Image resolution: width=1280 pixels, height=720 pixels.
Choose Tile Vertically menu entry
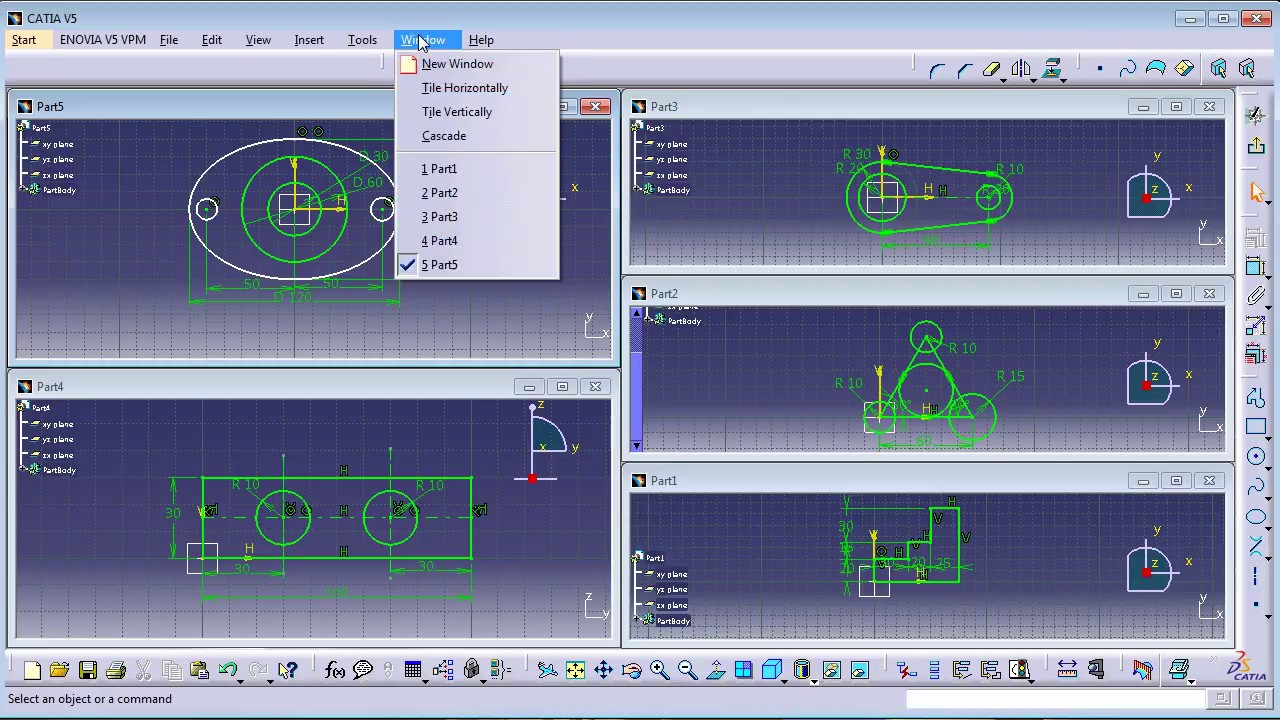tap(477, 112)
